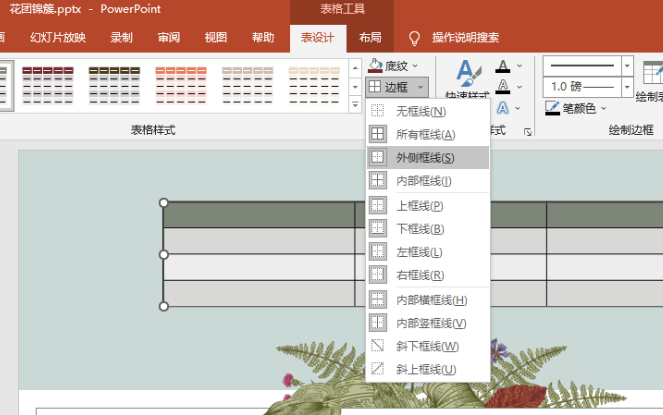Select 无框线 (No Border) option

click(420, 111)
